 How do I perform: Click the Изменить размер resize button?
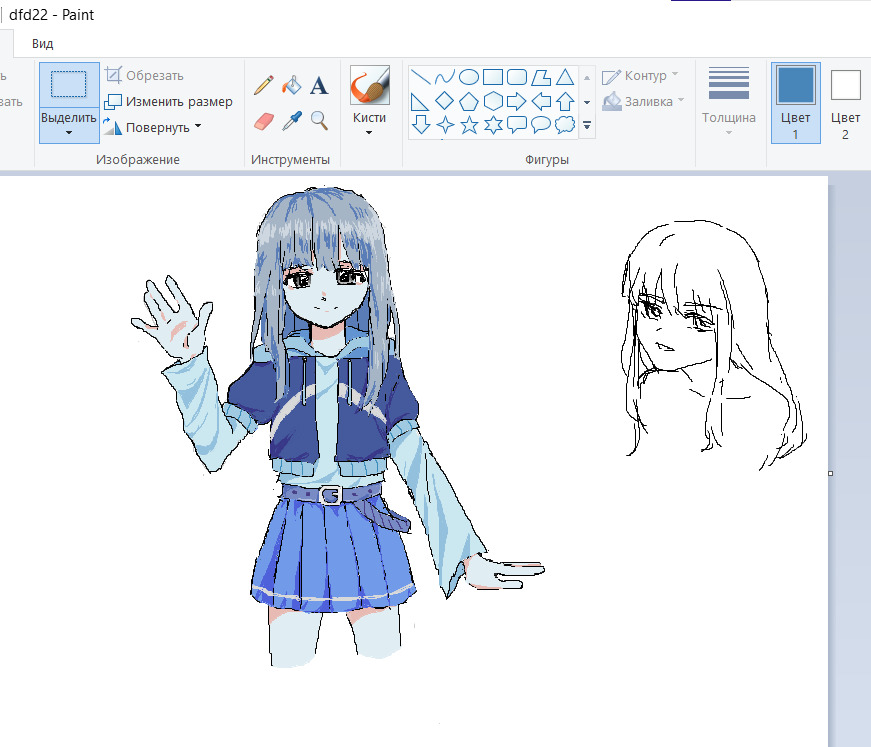pyautogui.click(x=169, y=102)
